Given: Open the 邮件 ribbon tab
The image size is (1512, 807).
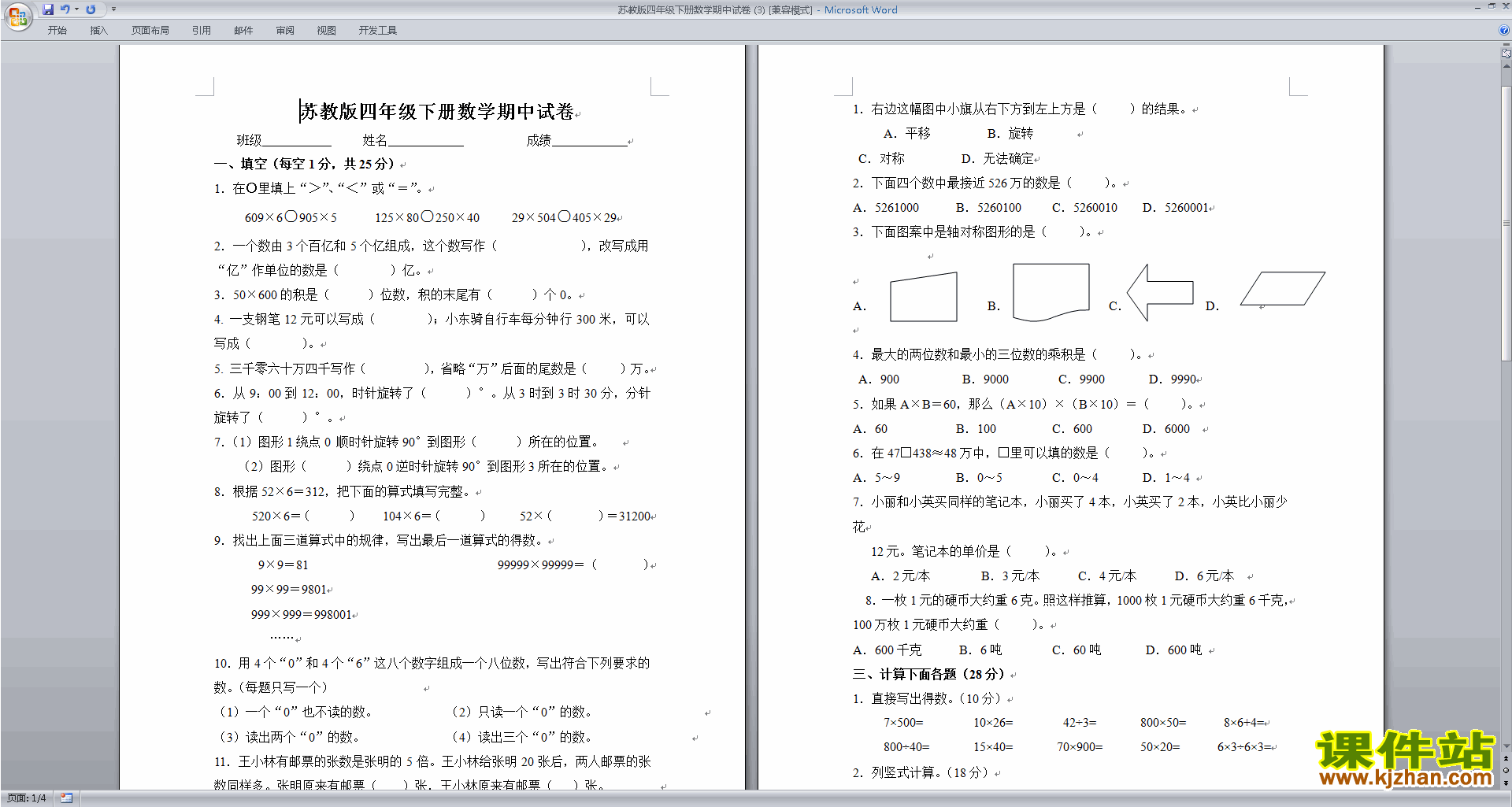Looking at the screenshot, I should (x=243, y=31).
